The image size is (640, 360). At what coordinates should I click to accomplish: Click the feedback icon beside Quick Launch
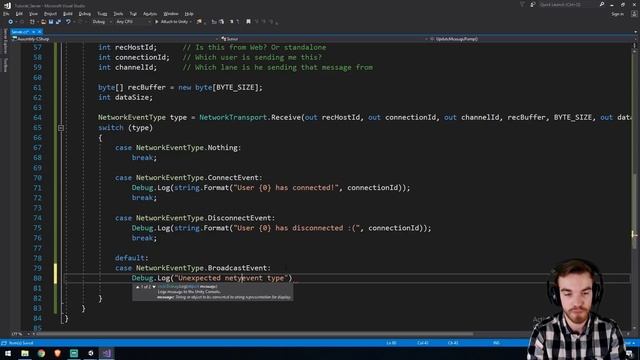pyautogui.click(x=533, y=4)
